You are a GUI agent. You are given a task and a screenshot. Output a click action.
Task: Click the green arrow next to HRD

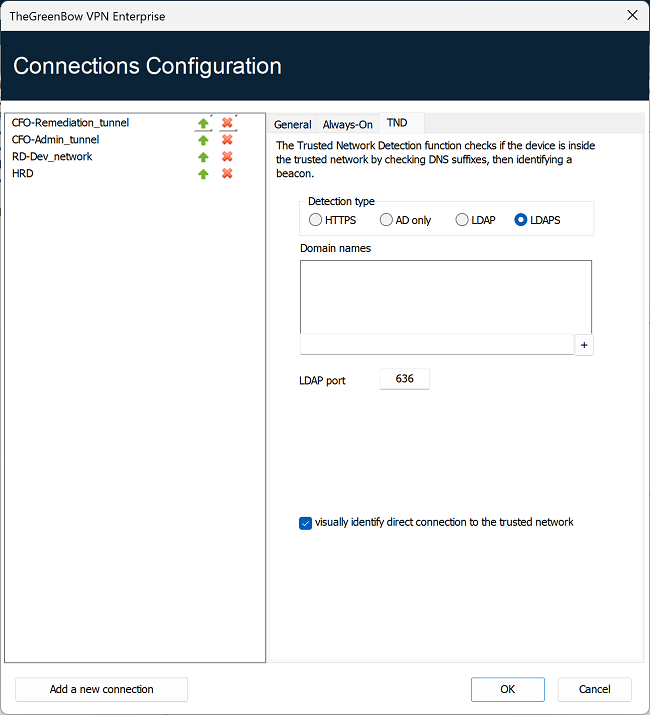(x=203, y=174)
